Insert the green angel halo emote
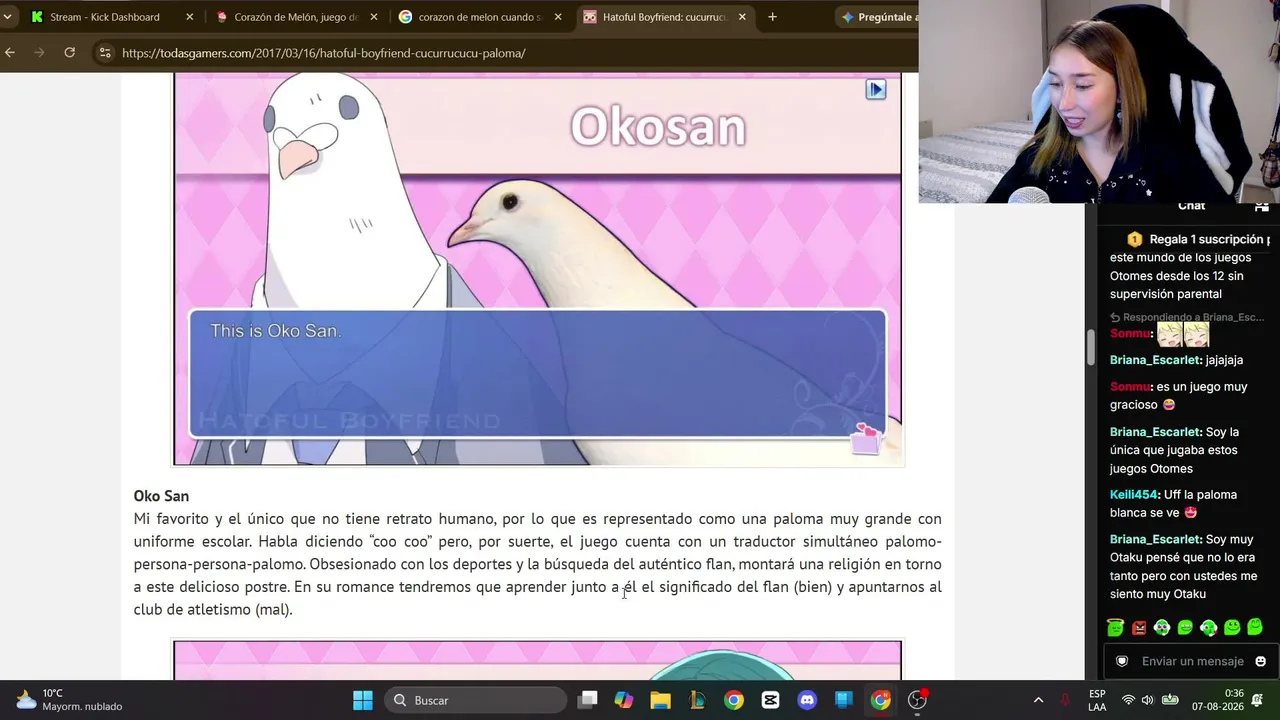The image size is (1280, 720). [1115, 628]
